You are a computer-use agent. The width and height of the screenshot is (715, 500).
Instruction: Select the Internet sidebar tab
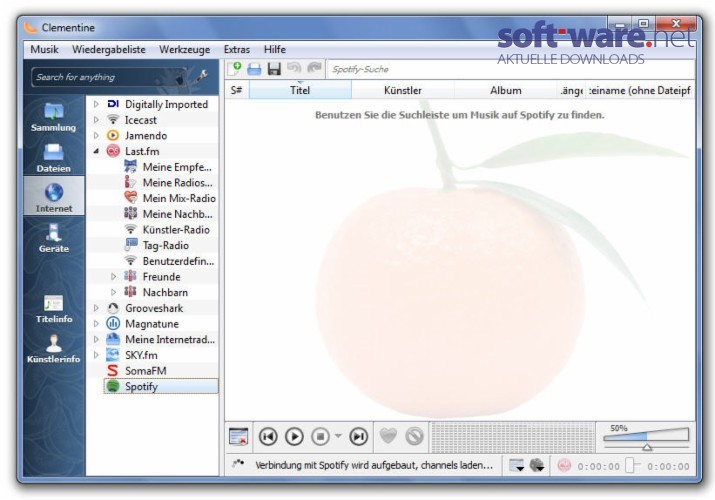click(x=53, y=196)
